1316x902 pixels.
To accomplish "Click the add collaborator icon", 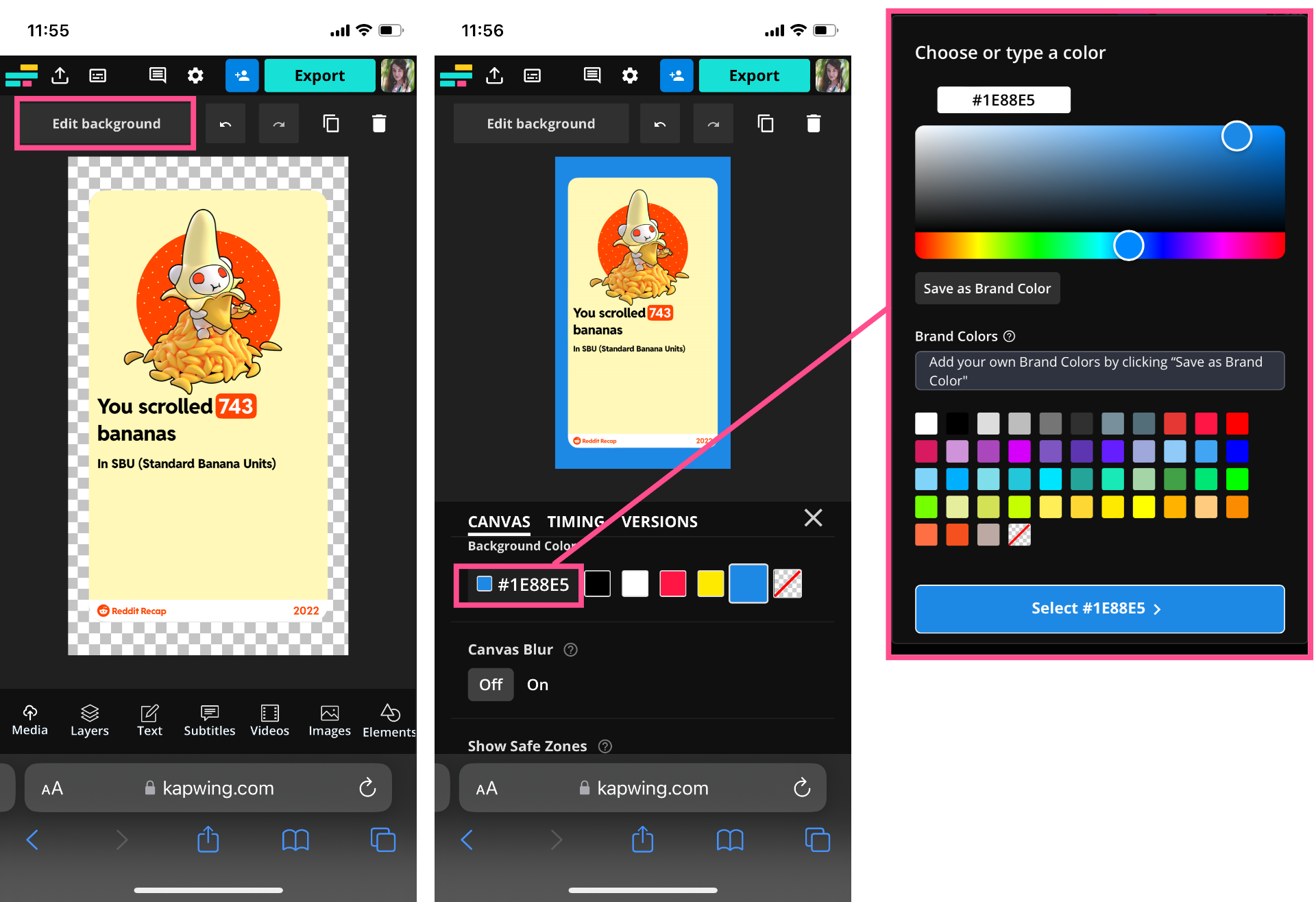I will pyautogui.click(x=241, y=75).
